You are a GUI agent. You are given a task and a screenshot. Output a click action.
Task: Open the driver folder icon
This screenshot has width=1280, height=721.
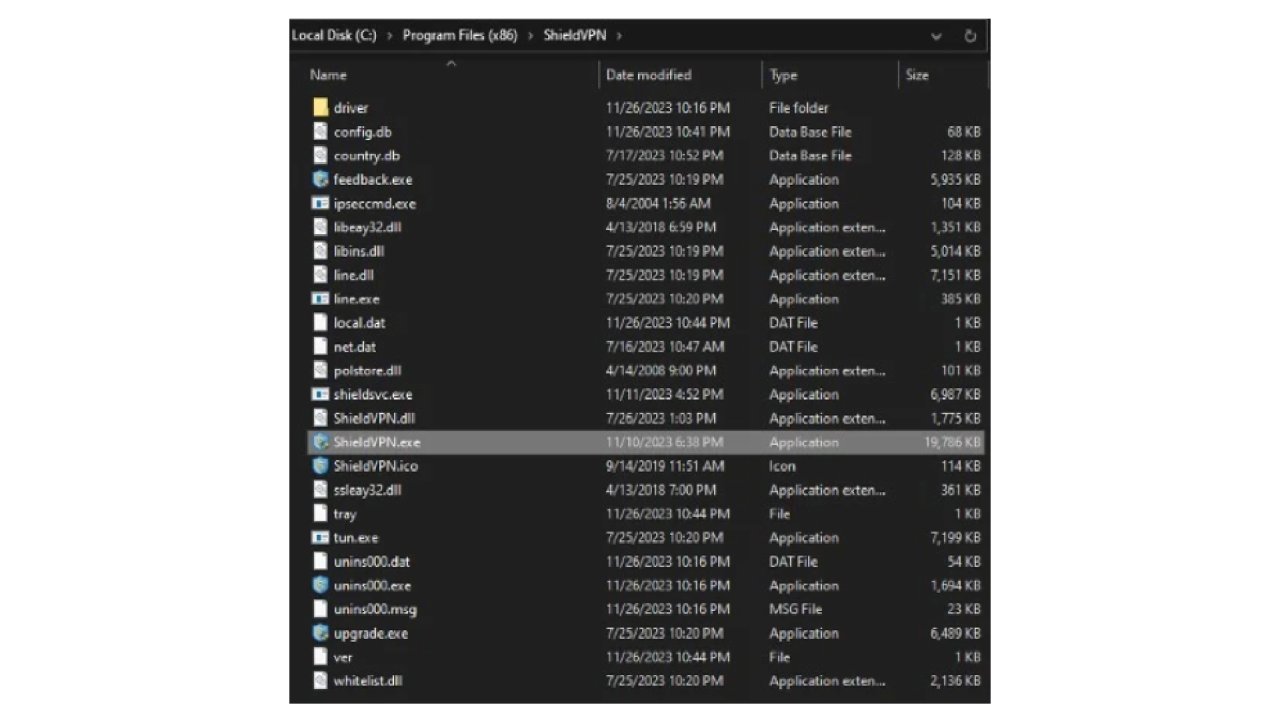pyautogui.click(x=321, y=107)
